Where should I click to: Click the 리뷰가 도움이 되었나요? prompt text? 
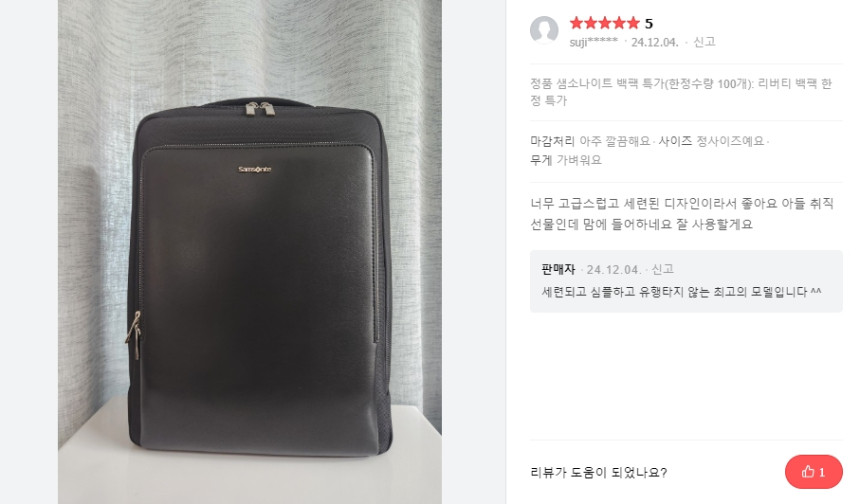(598, 472)
